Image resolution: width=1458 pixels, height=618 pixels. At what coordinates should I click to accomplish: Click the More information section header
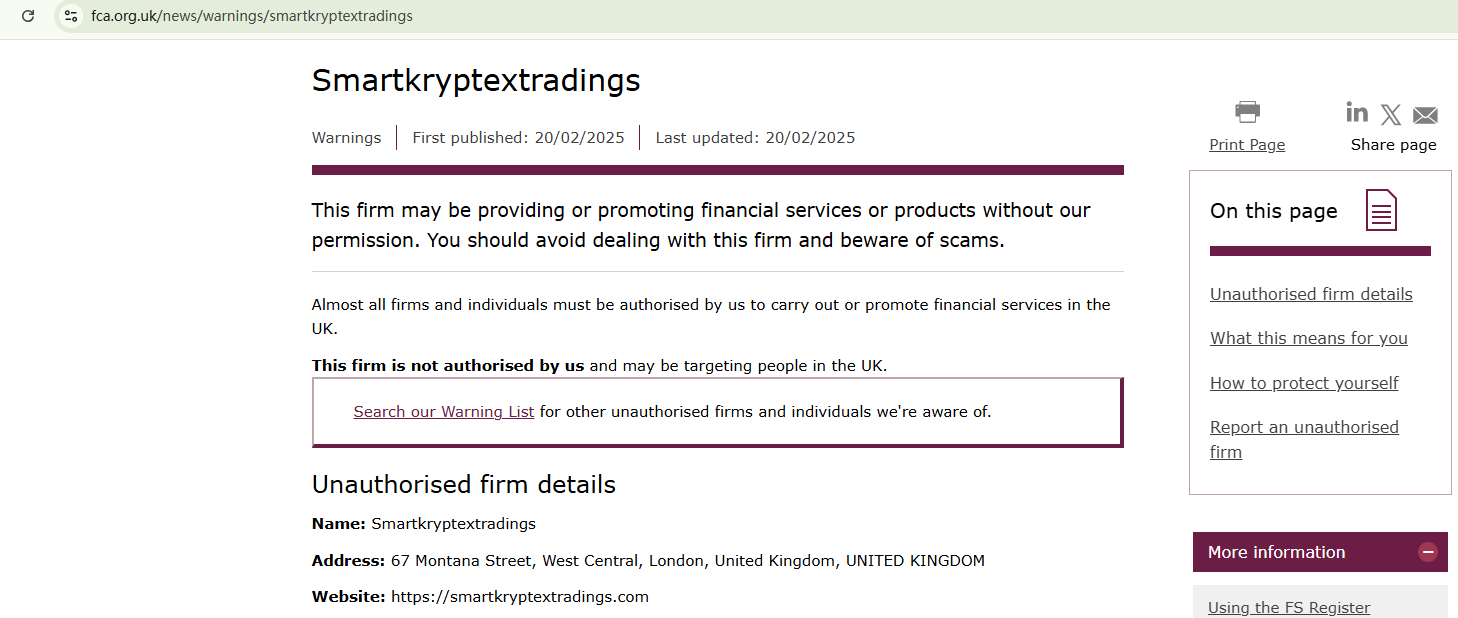point(1277,552)
